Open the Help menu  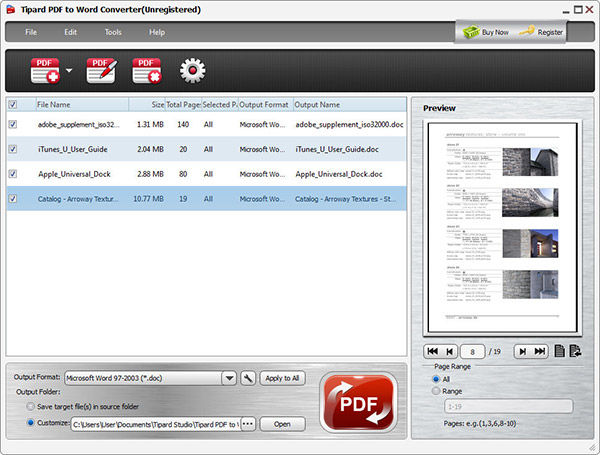[x=157, y=32]
